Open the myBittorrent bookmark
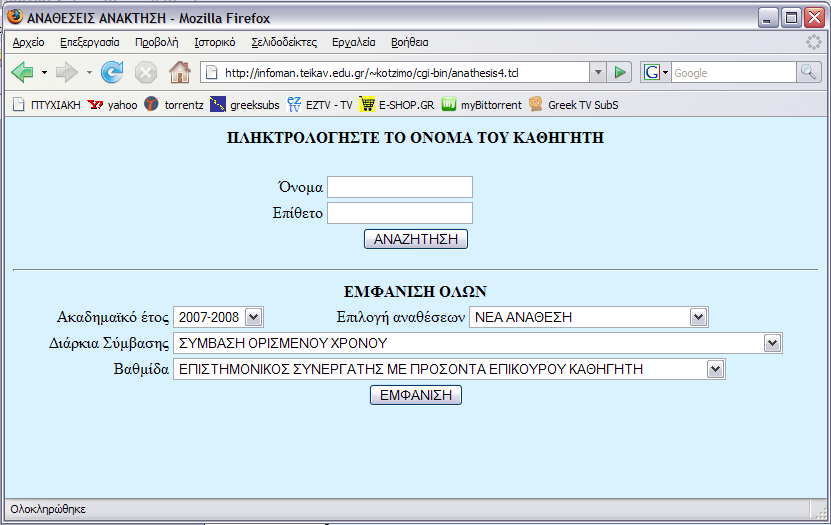The width and height of the screenshot is (831, 525). pos(481,105)
